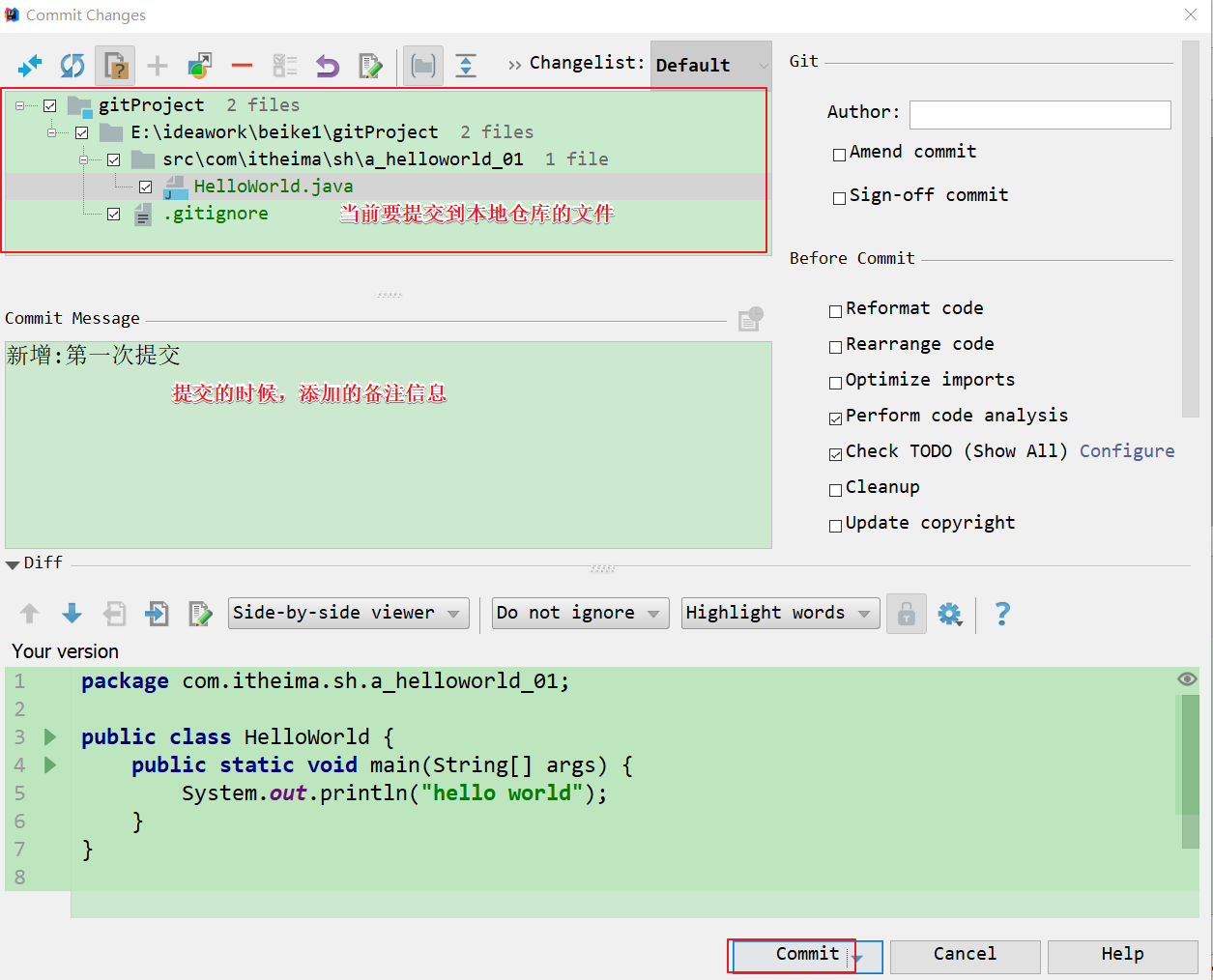Collapse the Diff section triangle
This screenshot has height=980, width=1213.
(x=13, y=564)
